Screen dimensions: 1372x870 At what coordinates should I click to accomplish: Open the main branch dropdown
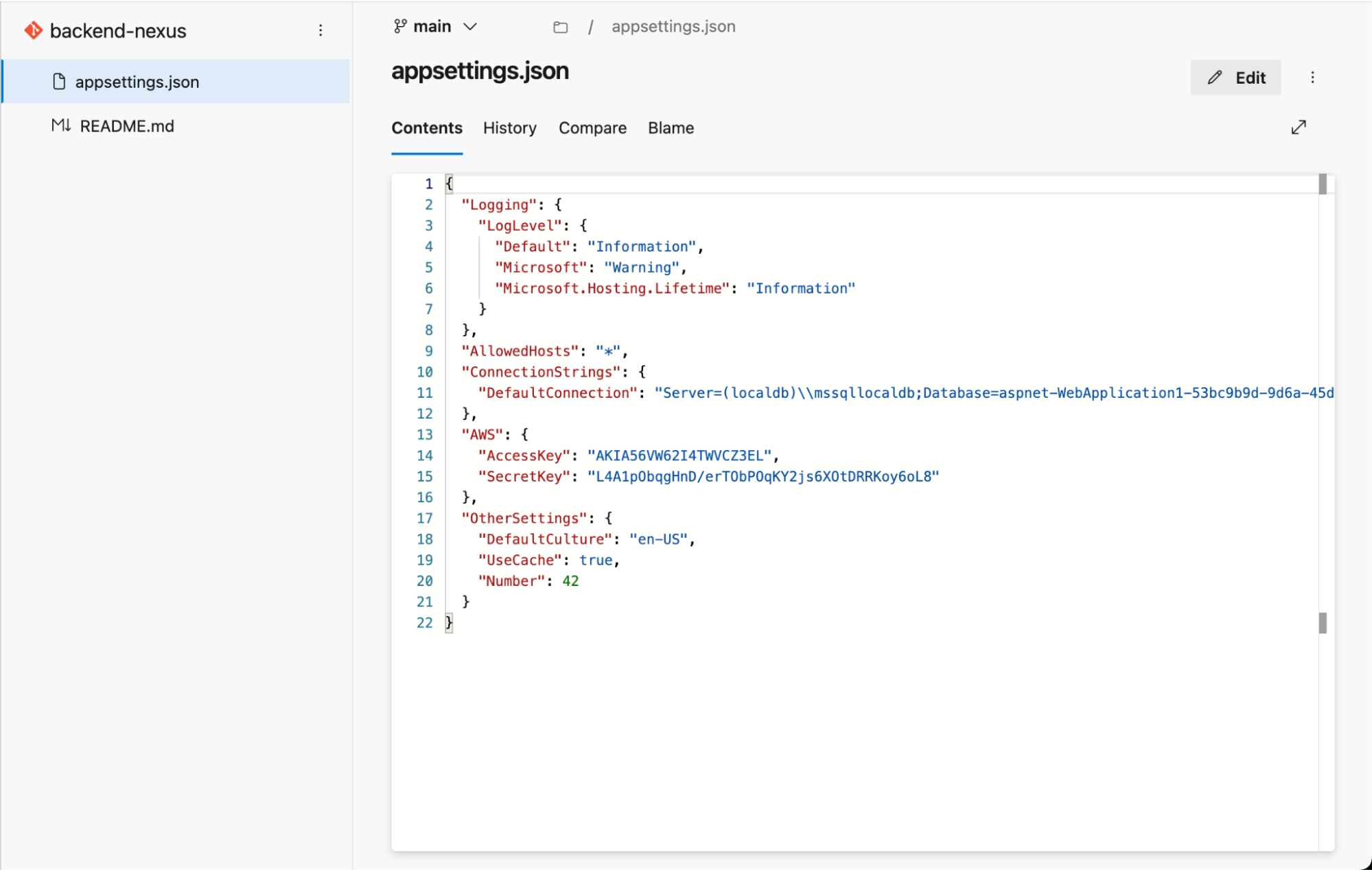(432, 26)
